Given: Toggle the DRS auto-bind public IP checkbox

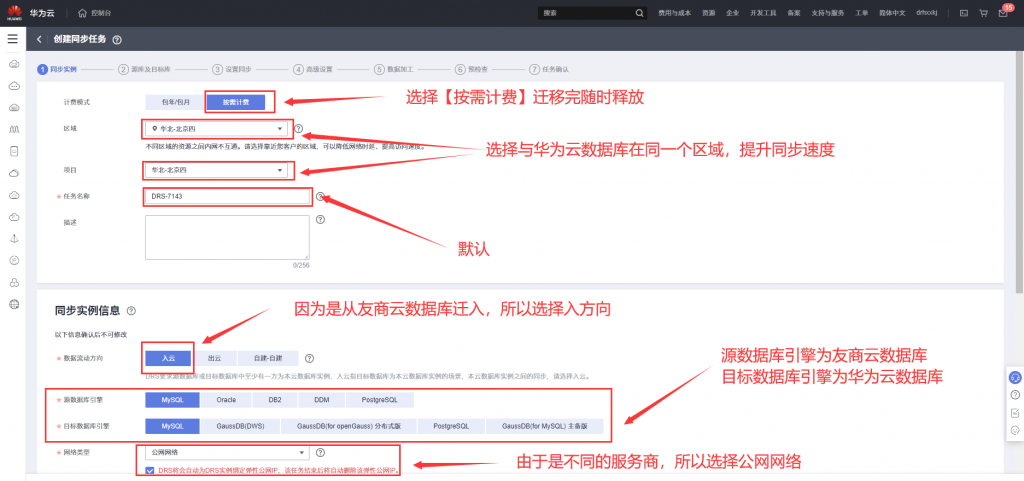Looking at the screenshot, I should 150,470.
